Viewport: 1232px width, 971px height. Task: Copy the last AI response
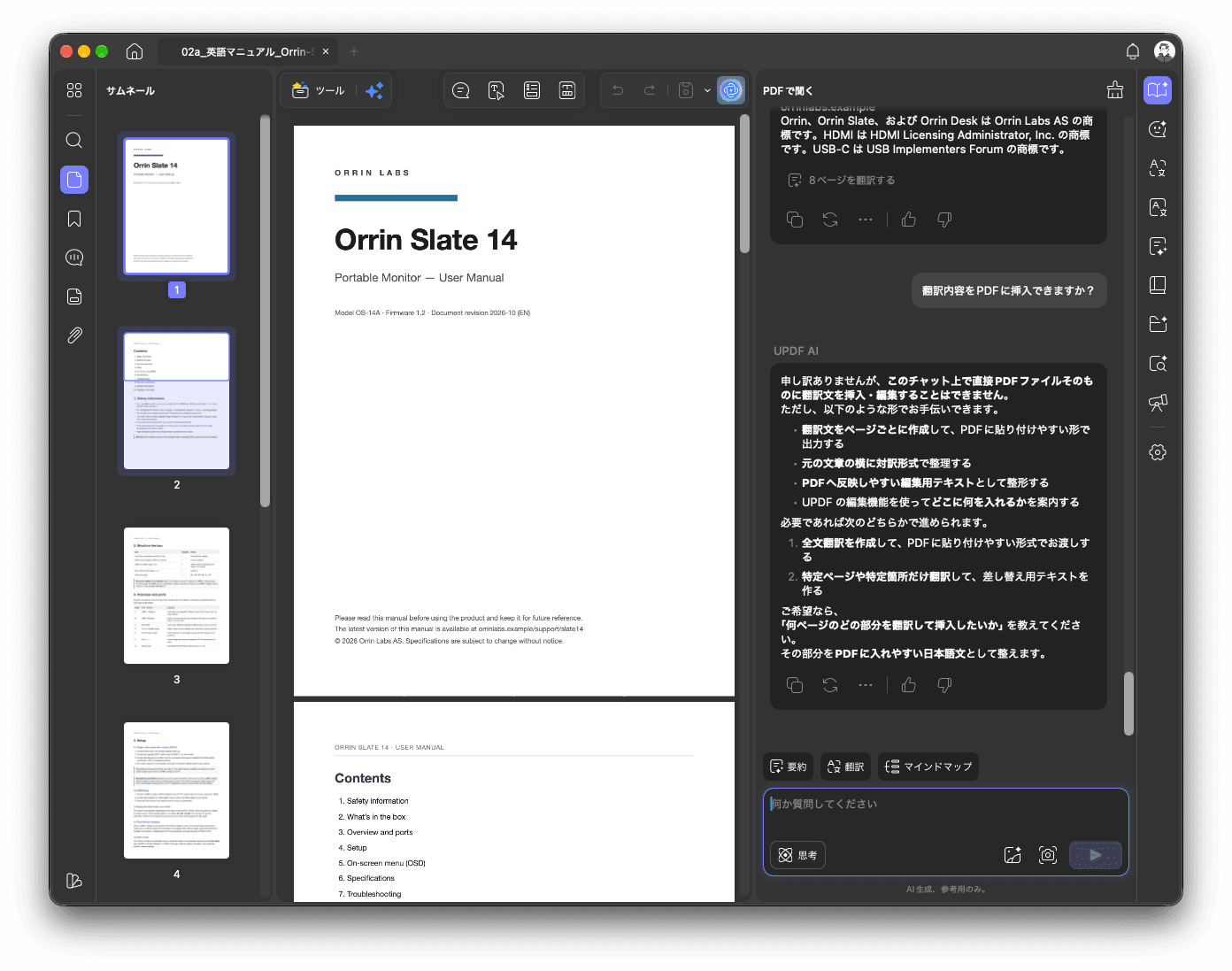click(795, 685)
